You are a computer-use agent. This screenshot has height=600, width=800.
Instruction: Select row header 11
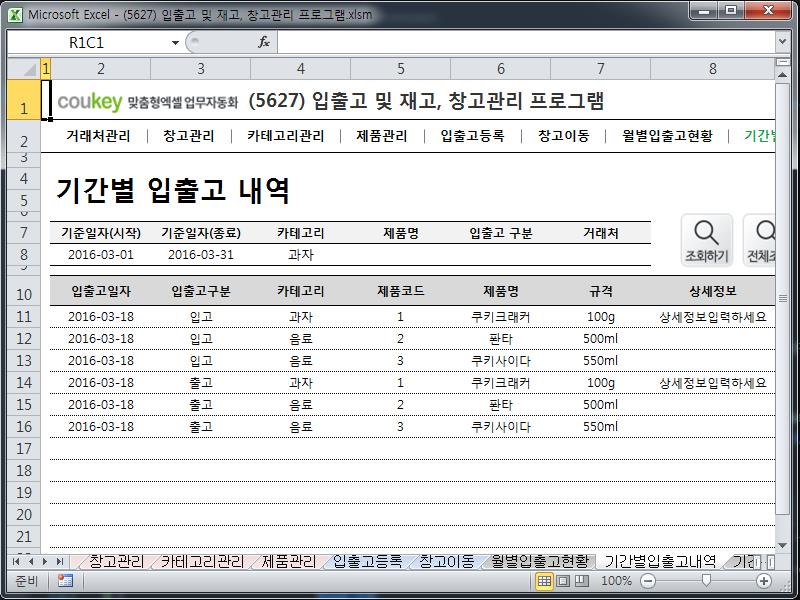pos(24,317)
